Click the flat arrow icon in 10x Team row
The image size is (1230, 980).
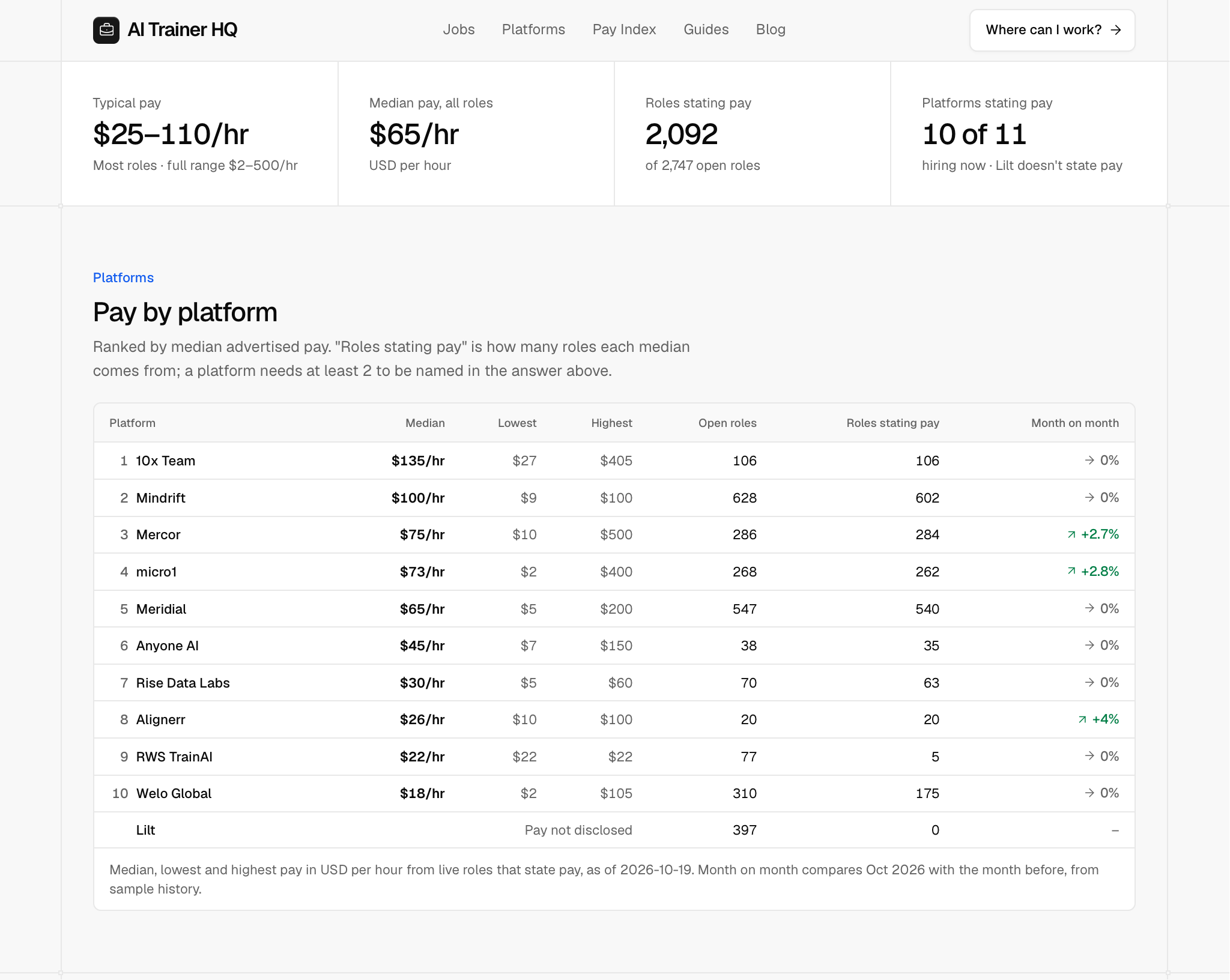tap(1089, 460)
